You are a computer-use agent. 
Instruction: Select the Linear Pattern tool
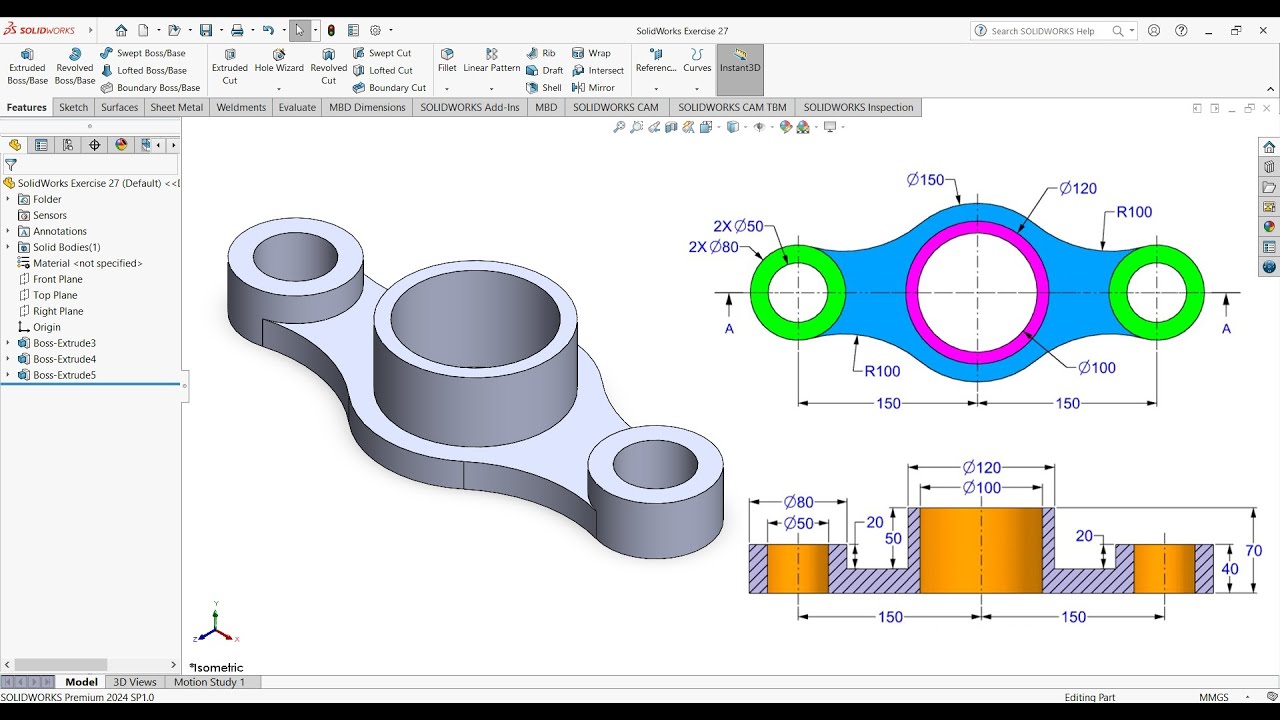coord(492,60)
